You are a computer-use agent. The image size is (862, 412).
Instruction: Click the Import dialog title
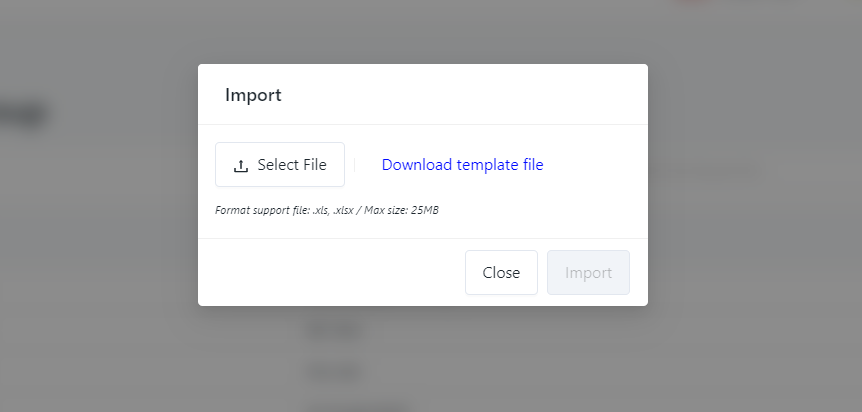click(x=253, y=96)
